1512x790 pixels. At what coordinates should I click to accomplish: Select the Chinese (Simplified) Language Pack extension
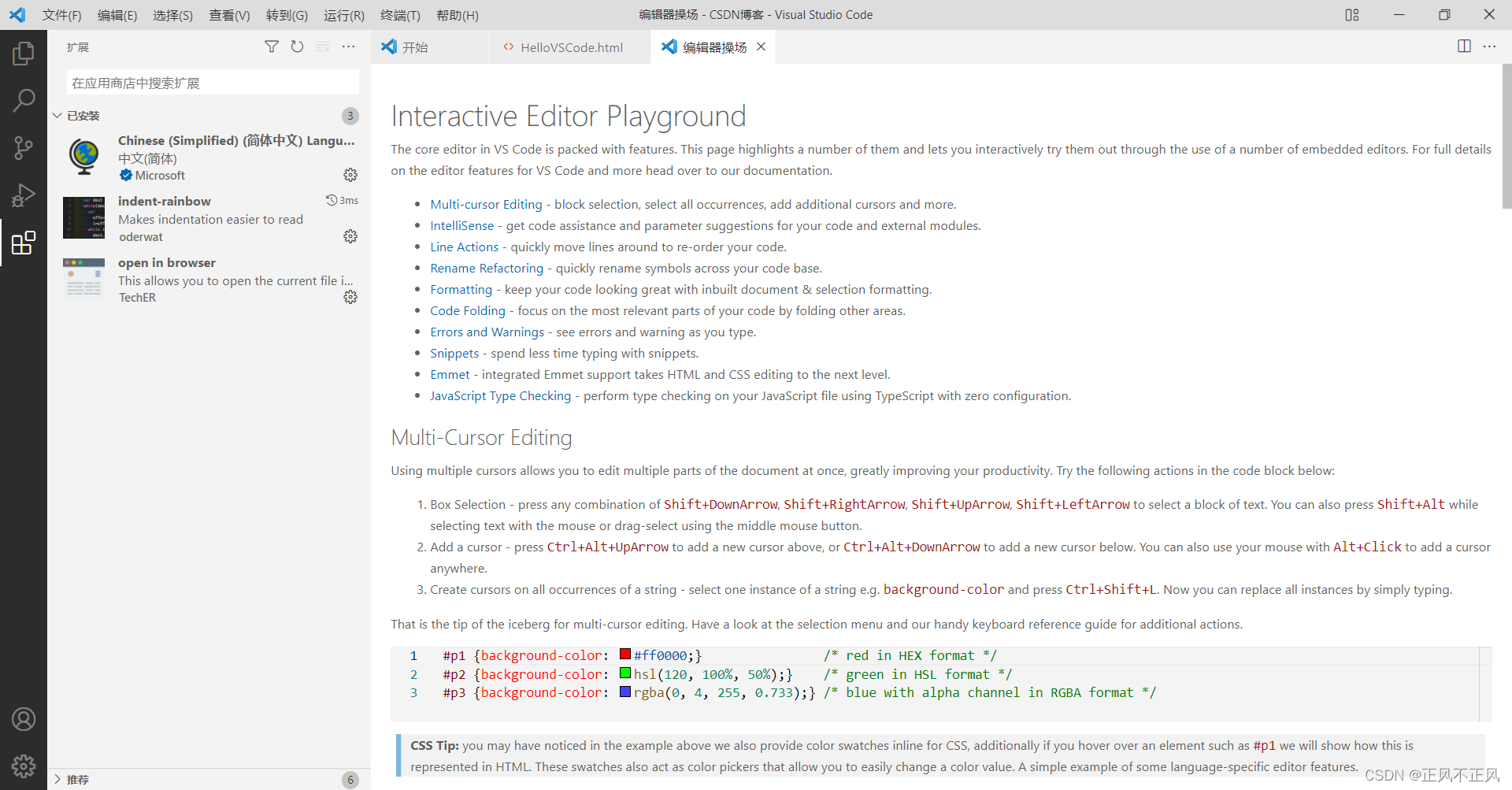coord(209,158)
